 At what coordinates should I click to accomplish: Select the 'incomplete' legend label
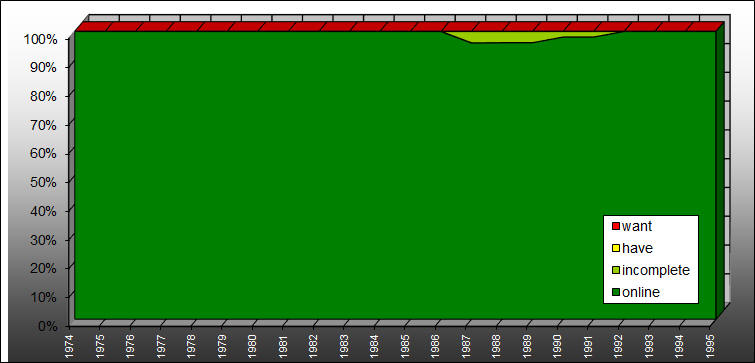[656, 271]
